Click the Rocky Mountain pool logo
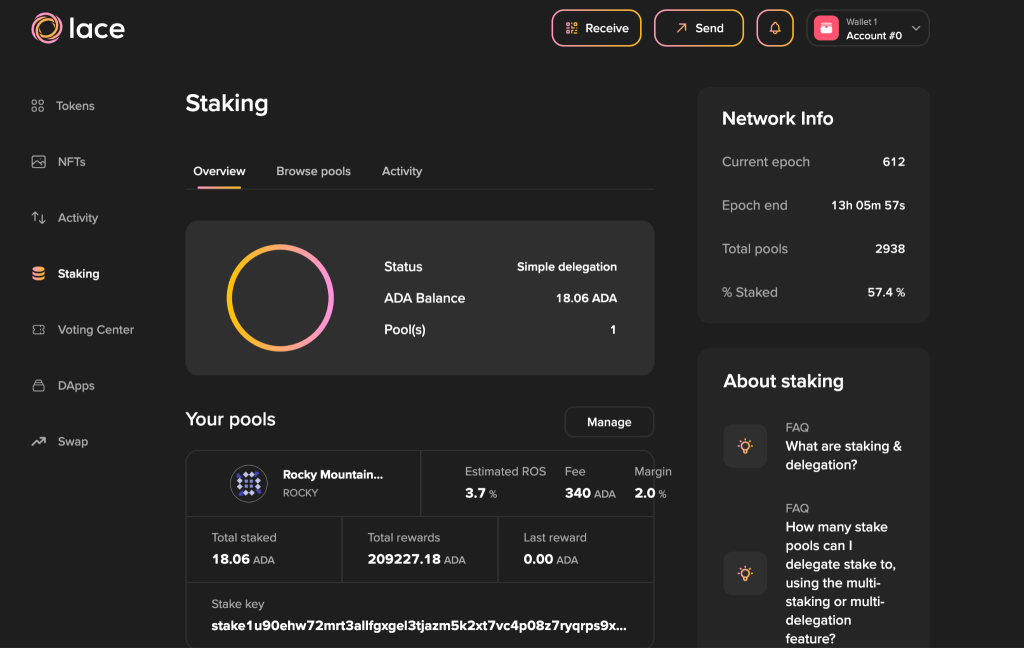Viewport: 1024px width, 648px height. (249, 484)
